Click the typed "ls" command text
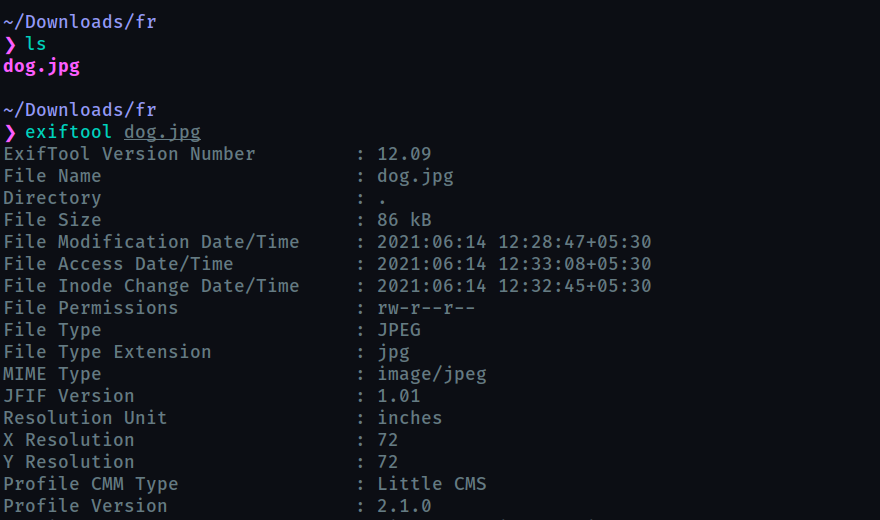Image resolution: width=880 pixels, height=520 pixels. point(36,45)
